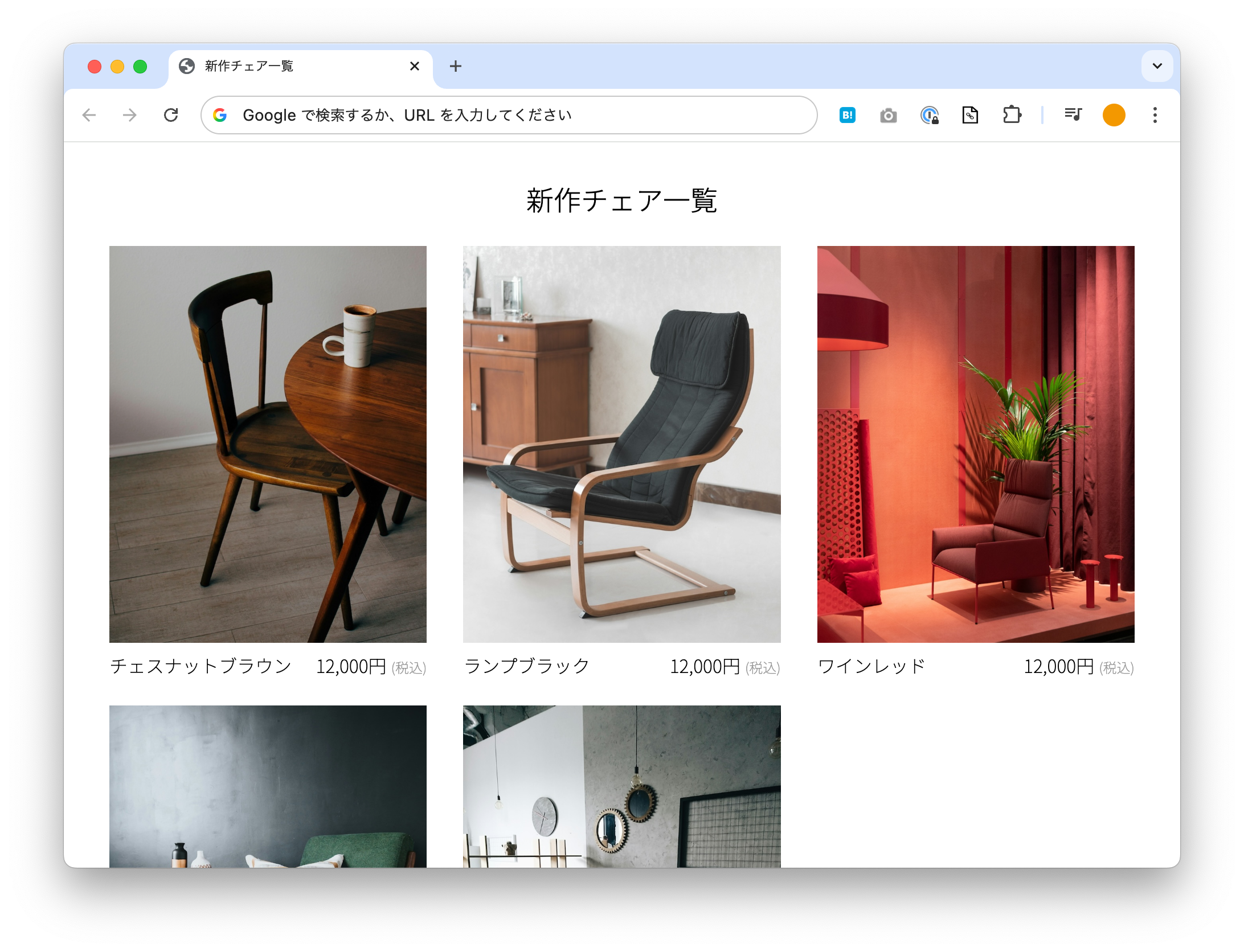Open the ランプブラック armchair photo
Screen dimensions: 1244x952
point(621,444)
